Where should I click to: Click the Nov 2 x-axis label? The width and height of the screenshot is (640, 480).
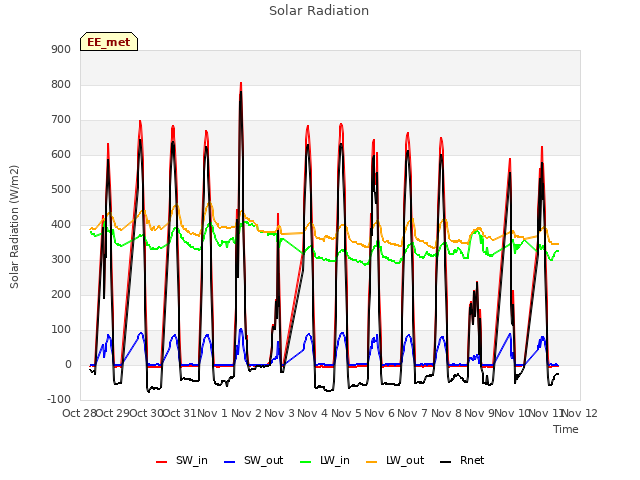pos(246,413)
